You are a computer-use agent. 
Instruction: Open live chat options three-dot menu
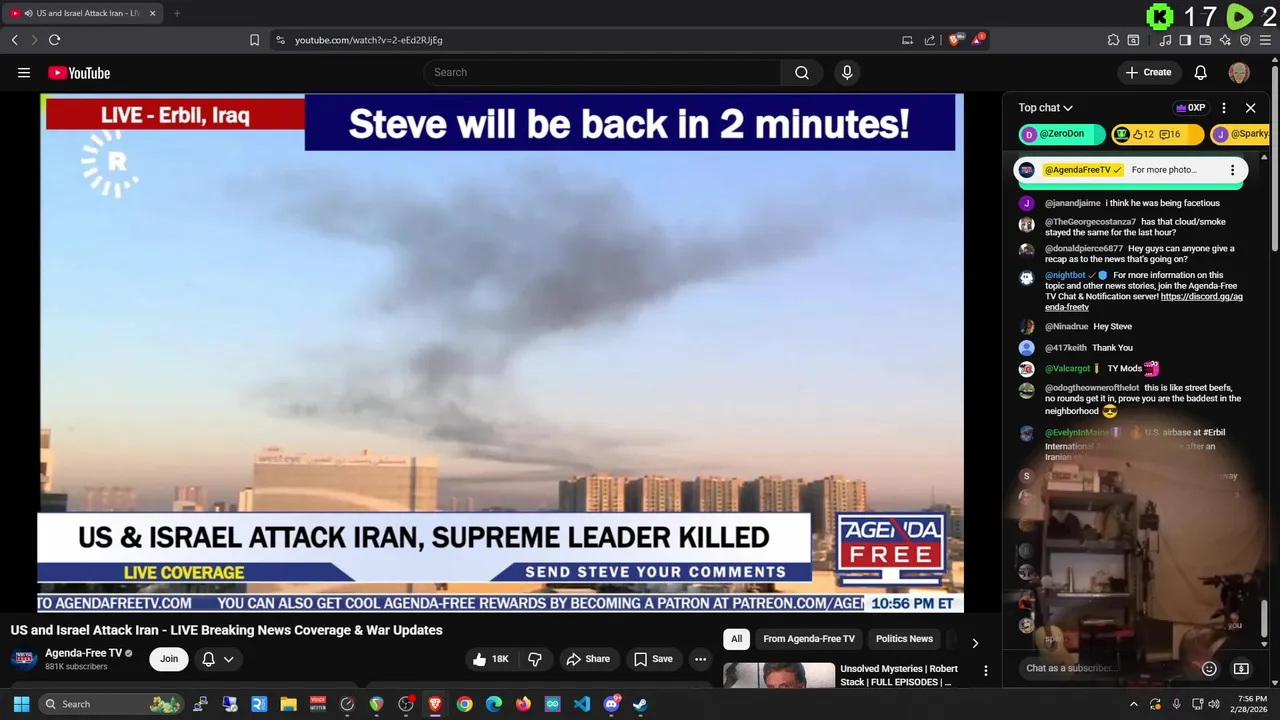point(1224,108)
